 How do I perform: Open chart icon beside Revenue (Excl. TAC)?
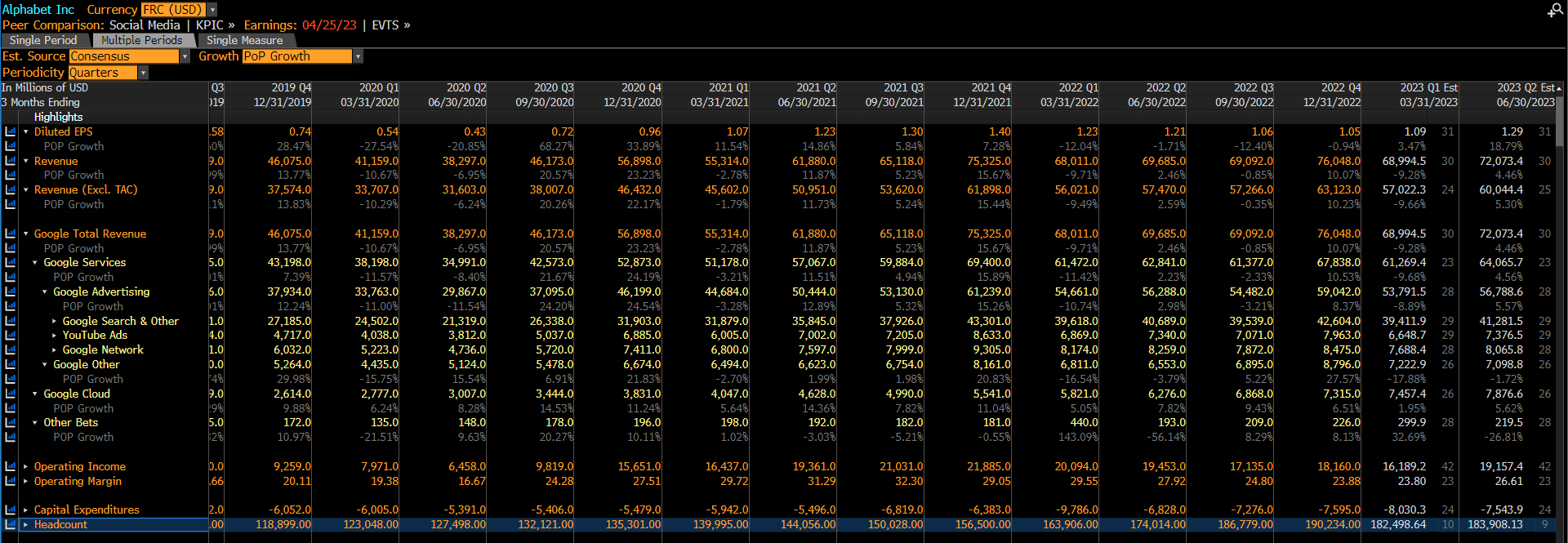11,189
